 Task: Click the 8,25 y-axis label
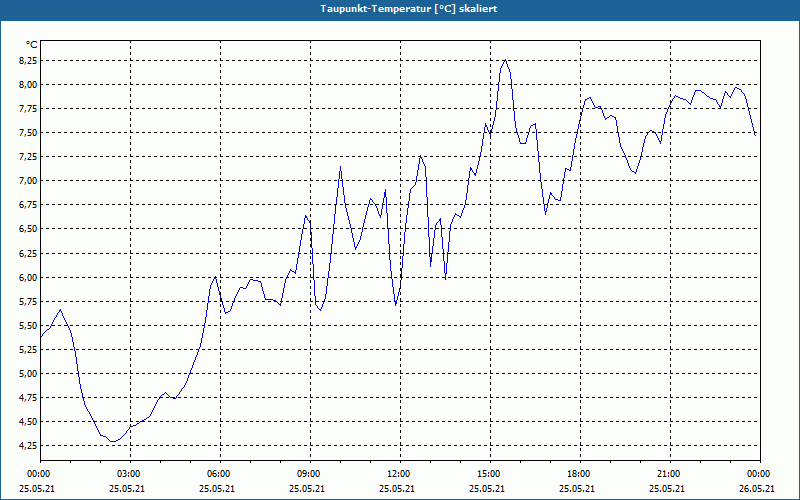click(28, 61)
